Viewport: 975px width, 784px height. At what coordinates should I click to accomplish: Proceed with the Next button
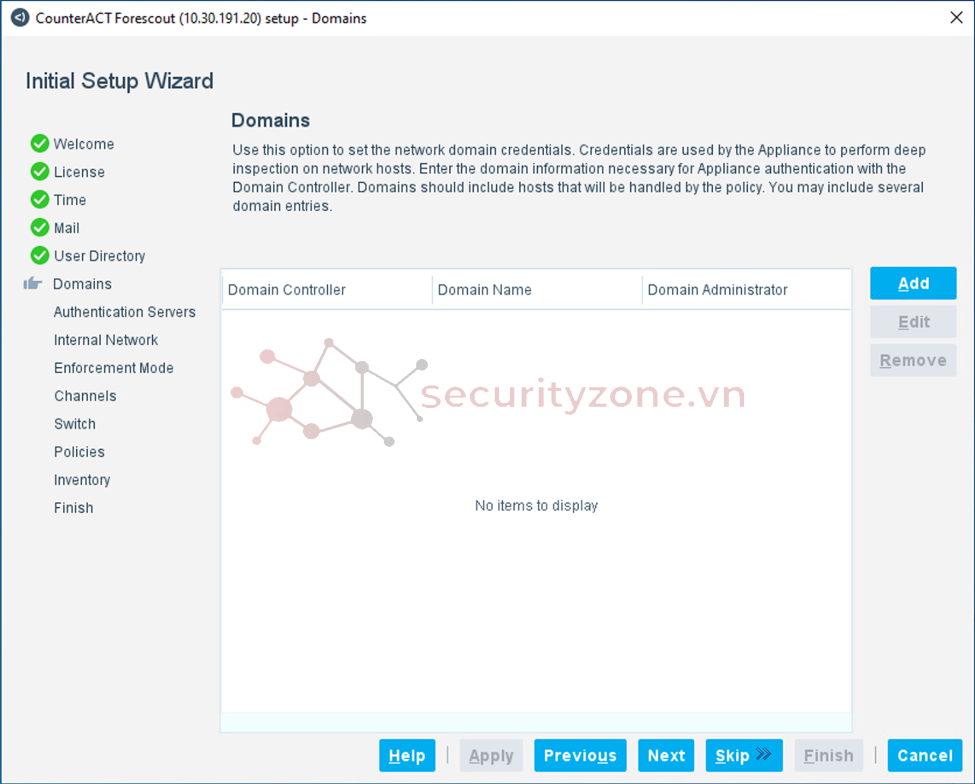[666, 755]
